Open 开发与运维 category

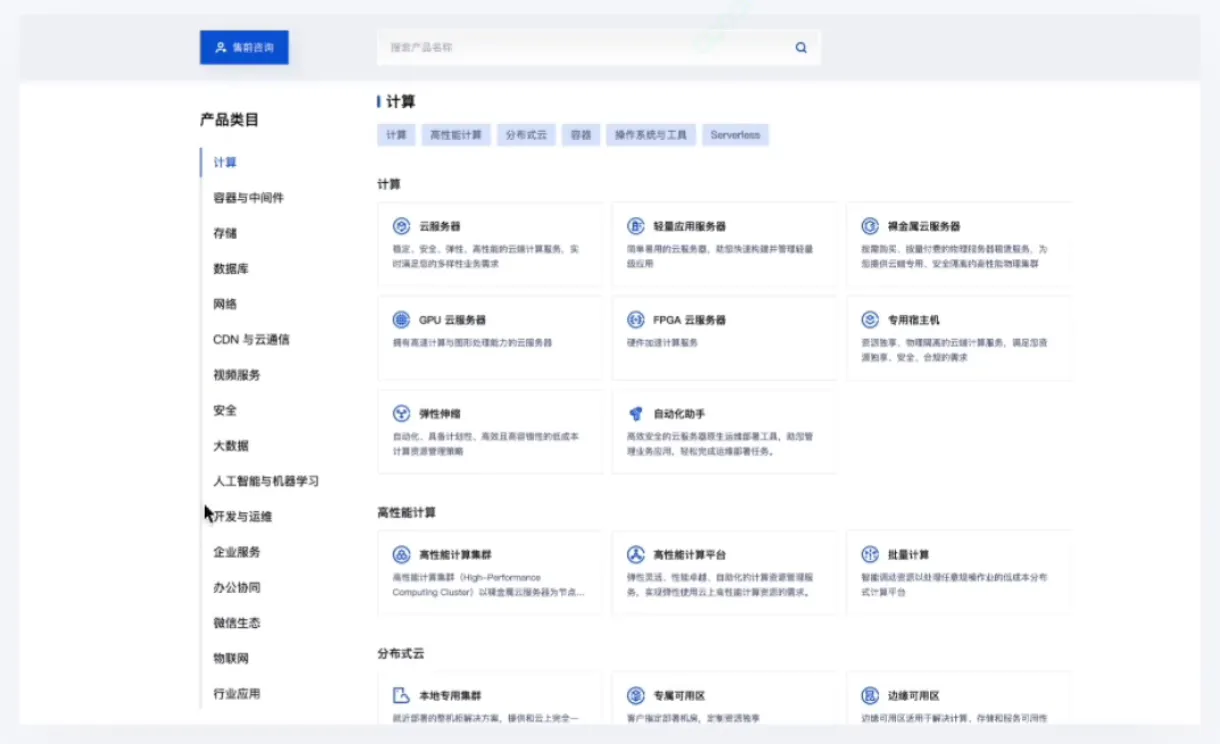[x=242, y=517]
